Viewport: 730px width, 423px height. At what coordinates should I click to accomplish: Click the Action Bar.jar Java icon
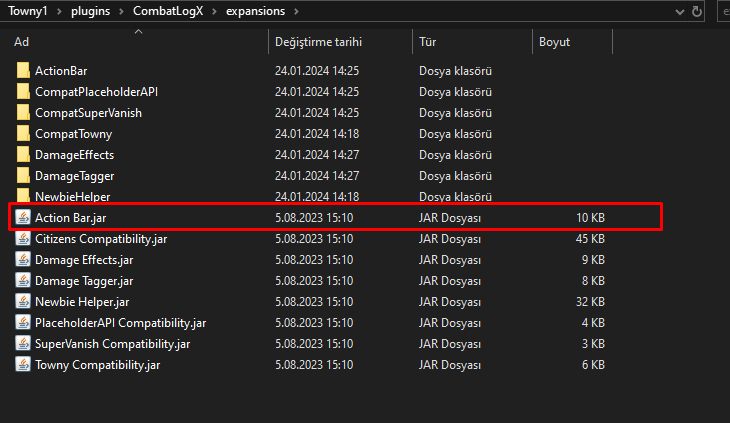point(23,217)
